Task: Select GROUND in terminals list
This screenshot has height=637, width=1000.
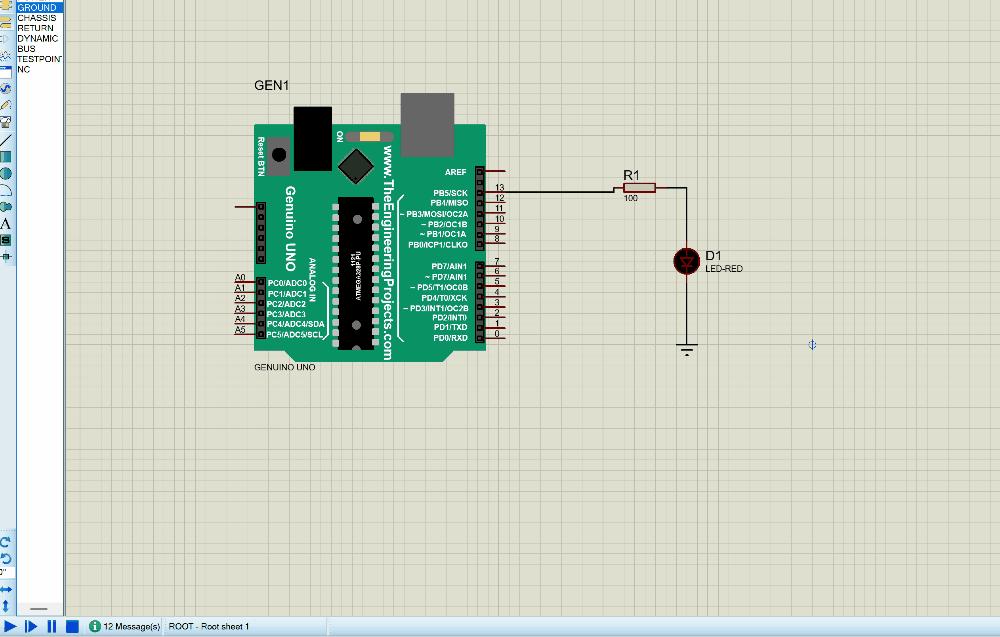Action: [40, 8]
